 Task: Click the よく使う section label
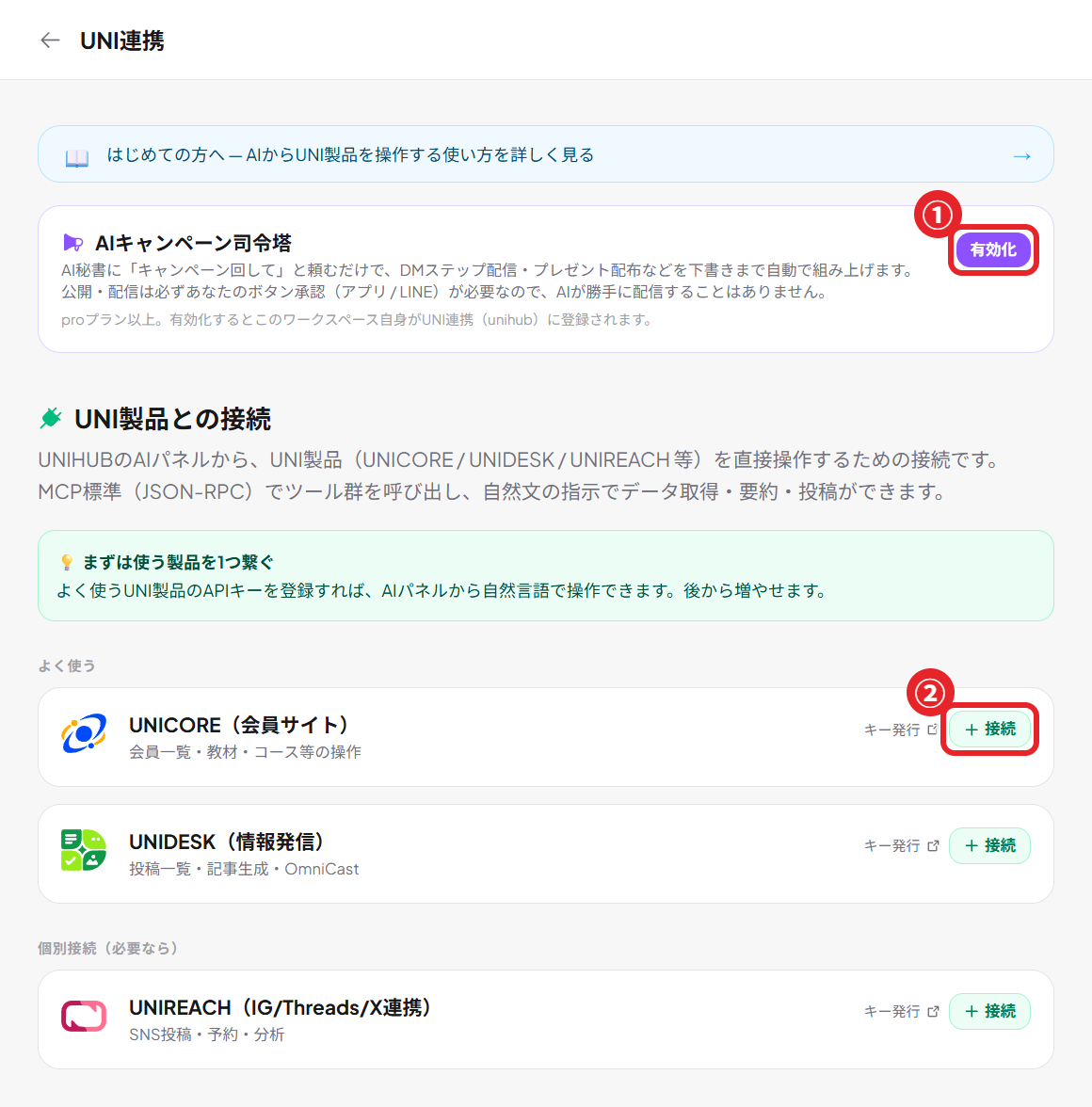coord(67,666)
